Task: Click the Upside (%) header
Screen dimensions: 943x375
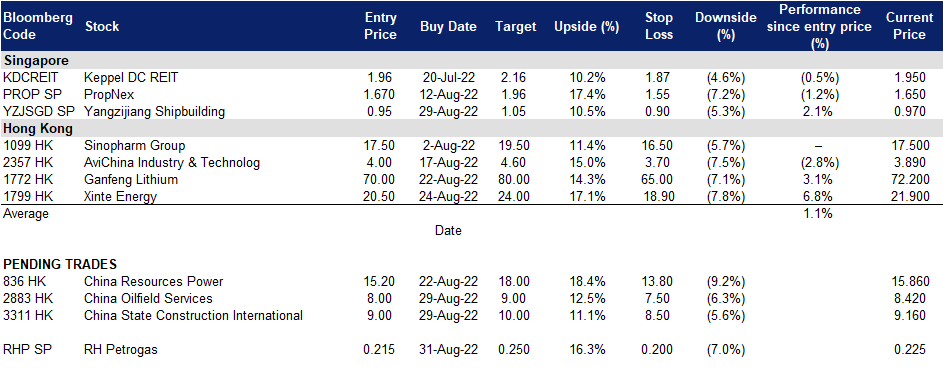Action: point(578,26)
